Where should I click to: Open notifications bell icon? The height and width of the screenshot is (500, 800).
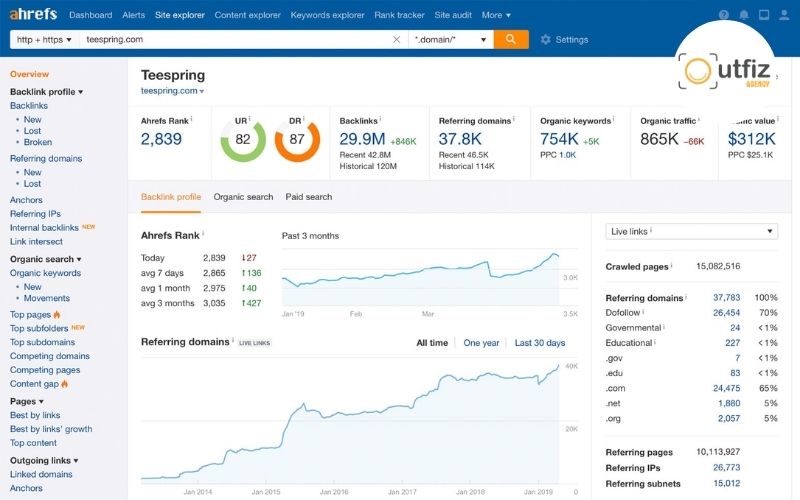click(744, 15)
